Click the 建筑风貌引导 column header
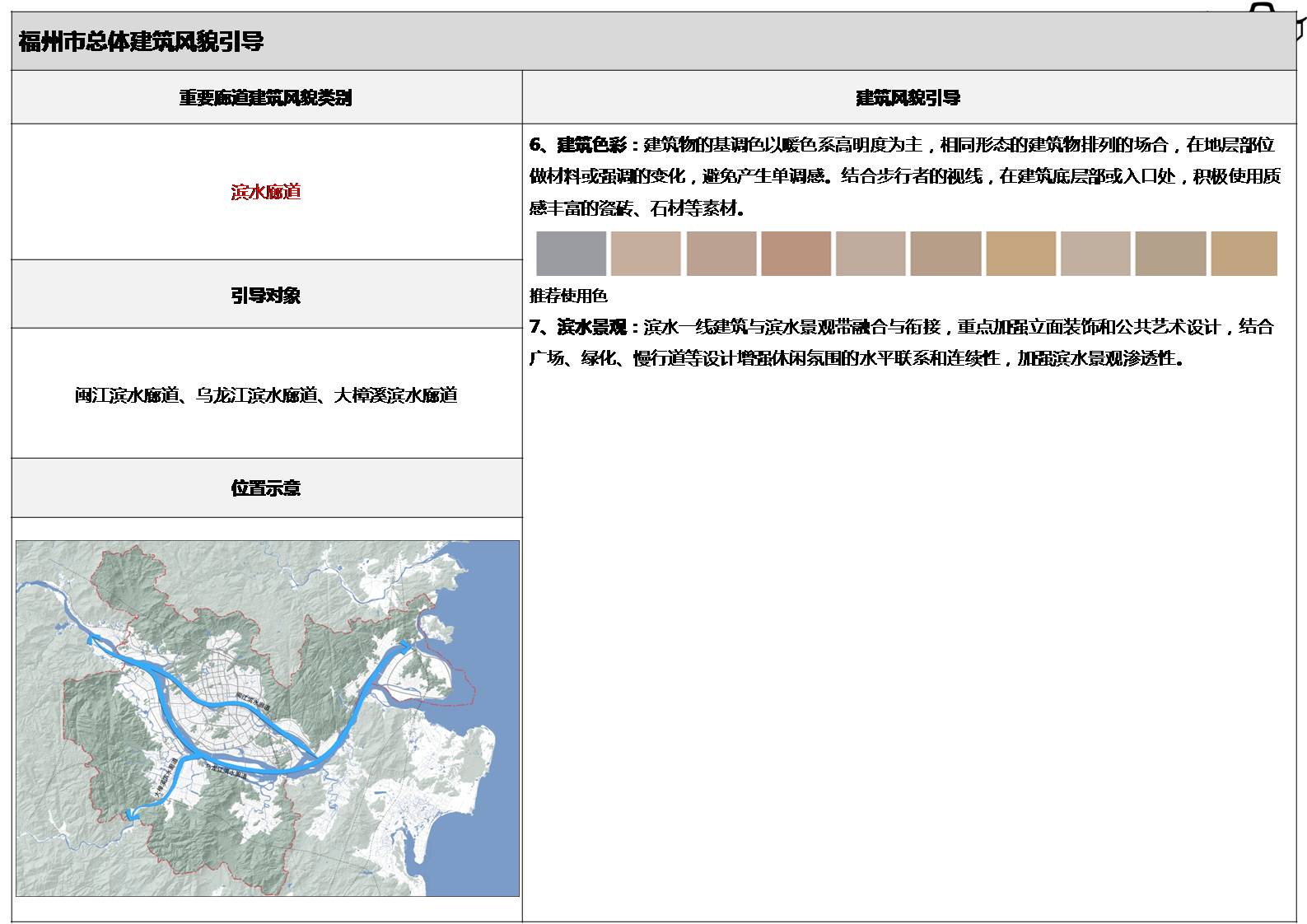1307x924 pixels. click(x=908, y=98)
